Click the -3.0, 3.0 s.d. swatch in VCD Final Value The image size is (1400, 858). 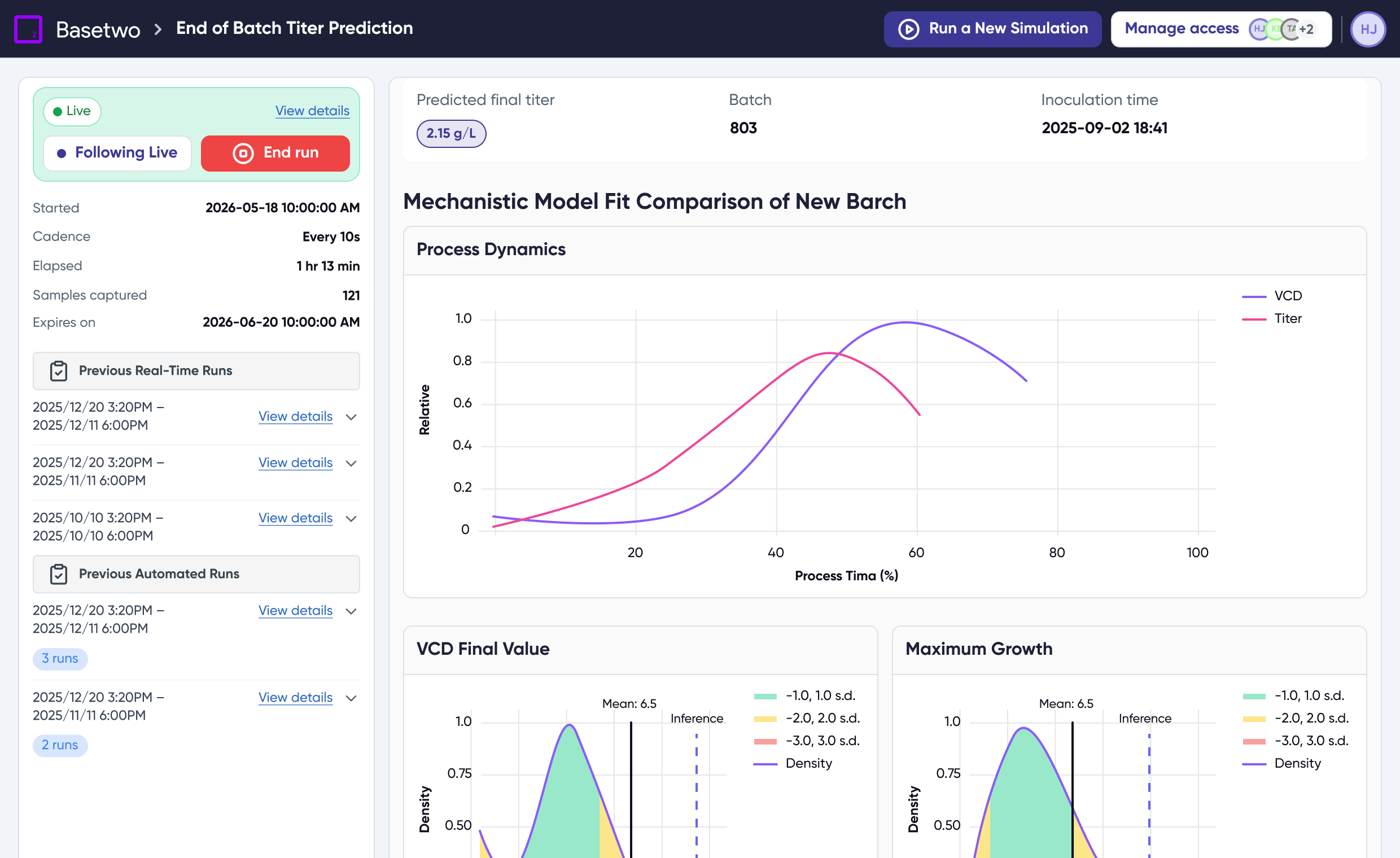[x=765, y=742]
